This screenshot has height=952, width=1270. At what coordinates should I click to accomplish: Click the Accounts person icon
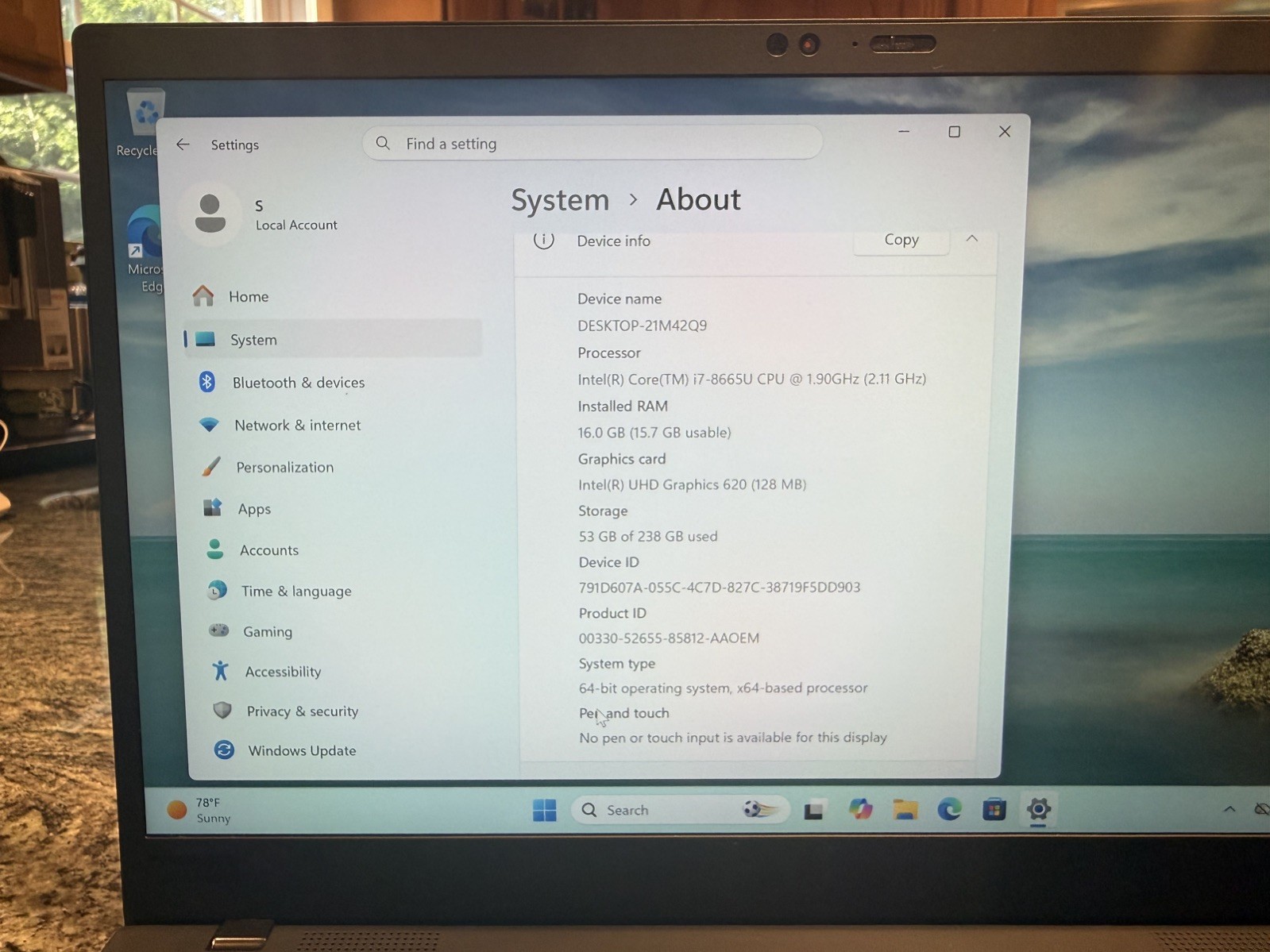click(214, 549)
